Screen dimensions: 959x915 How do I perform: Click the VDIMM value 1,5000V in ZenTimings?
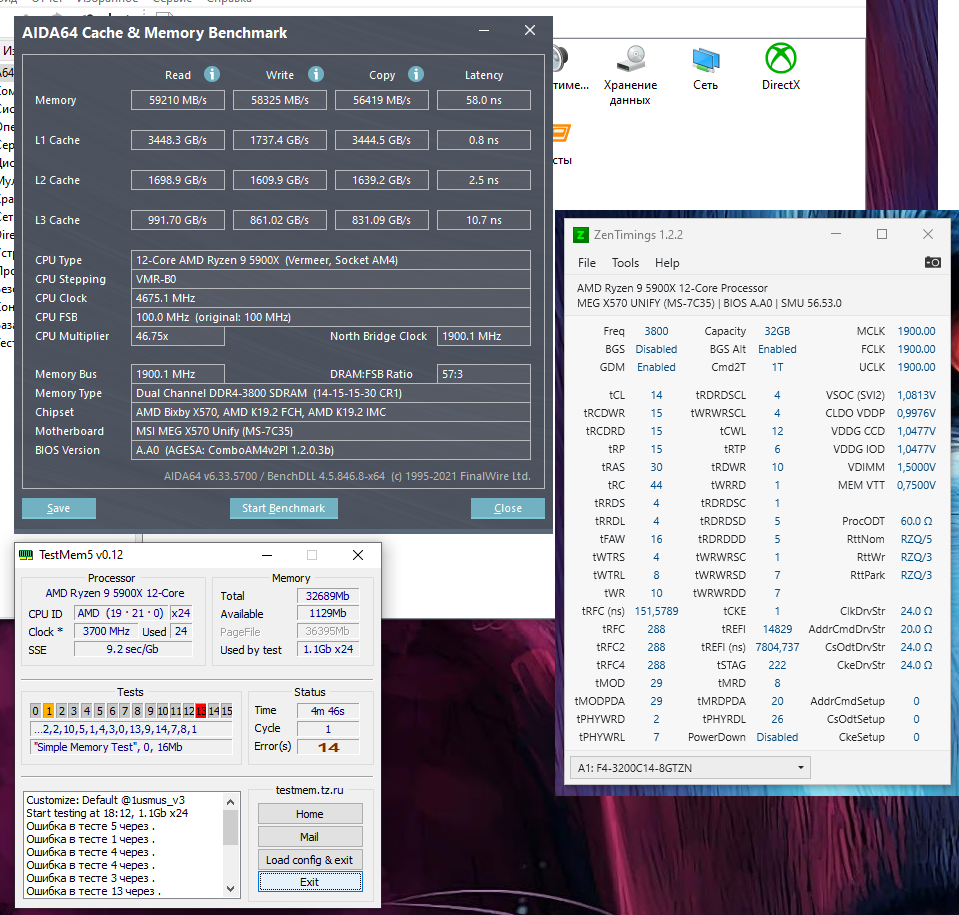pyautogui.click(x=916, y=467)
